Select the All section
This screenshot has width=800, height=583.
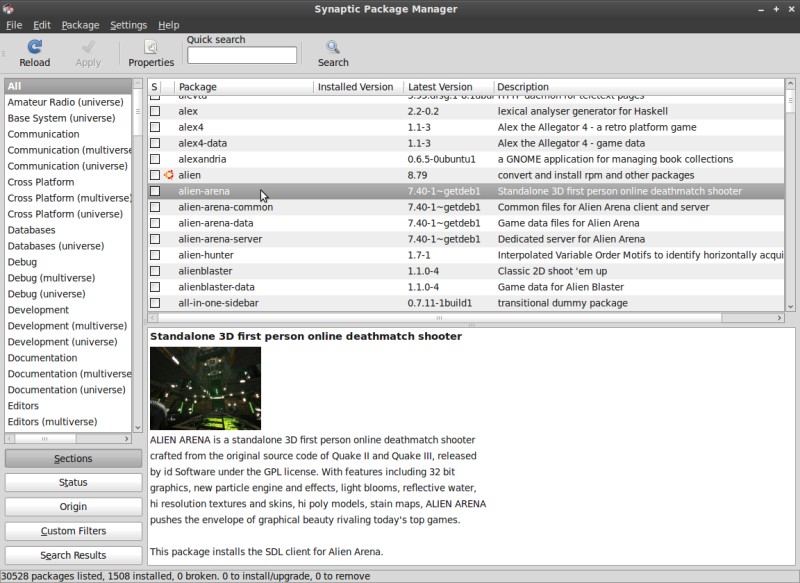tap(68, 86)
